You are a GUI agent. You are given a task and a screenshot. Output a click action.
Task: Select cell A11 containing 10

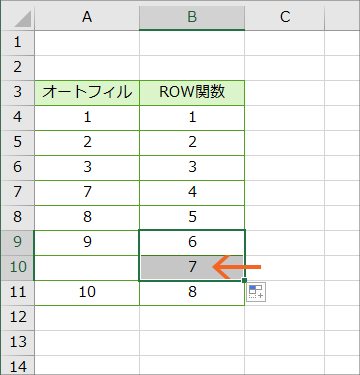pyautogui.click(x=87, y=293)
